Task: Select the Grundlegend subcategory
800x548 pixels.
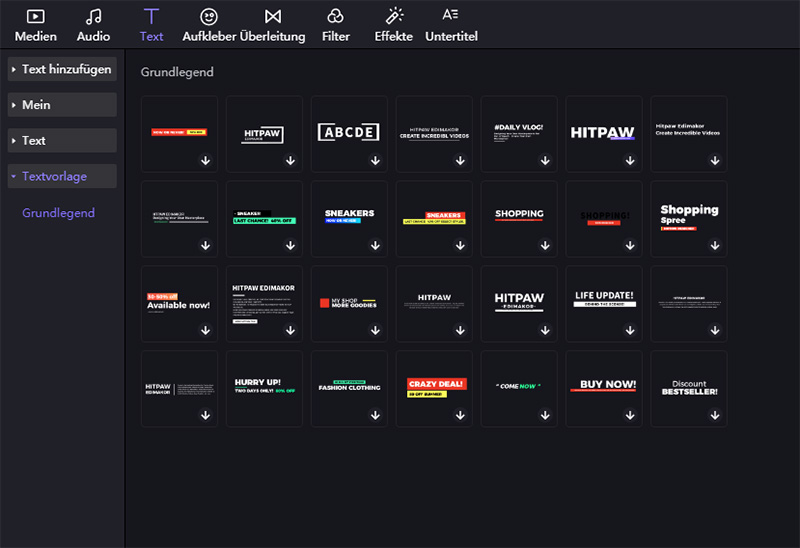Action: [58, 213]
